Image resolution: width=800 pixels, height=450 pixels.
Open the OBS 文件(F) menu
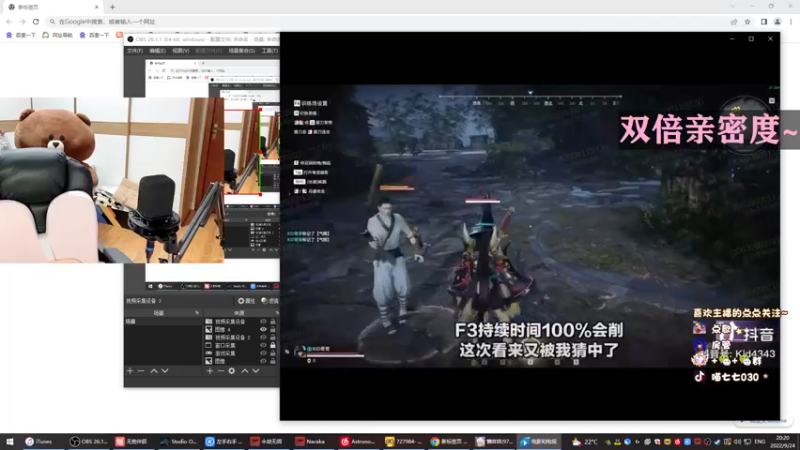click(135, 51)
